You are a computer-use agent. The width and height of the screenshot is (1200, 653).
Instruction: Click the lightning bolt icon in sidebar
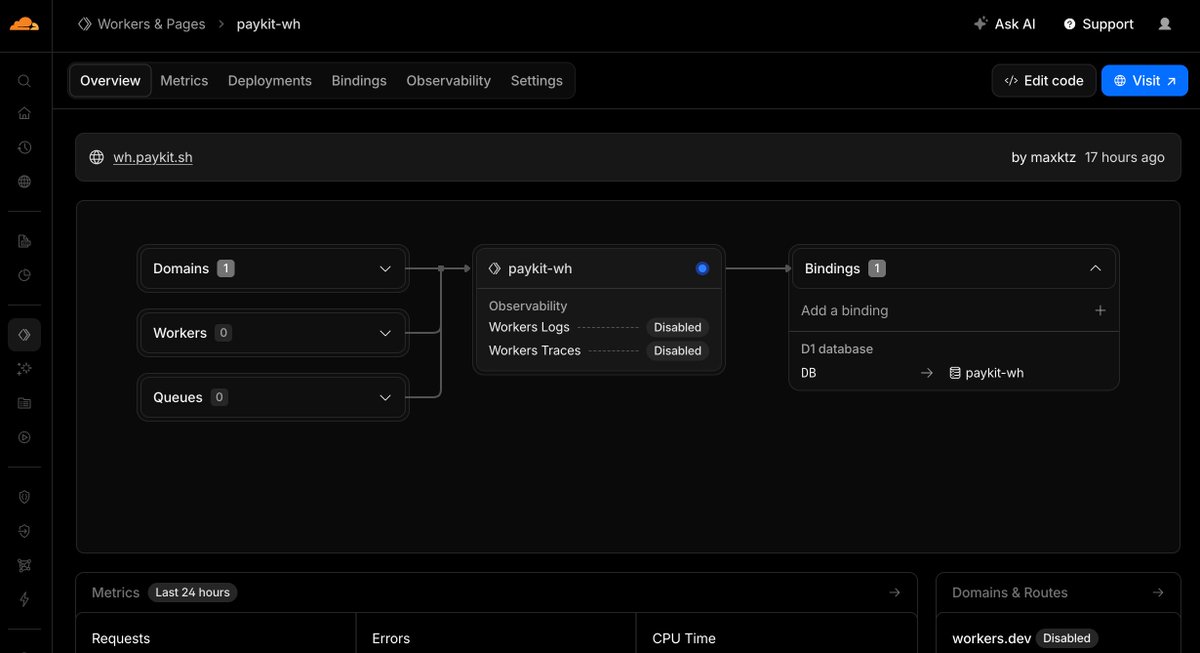(x=24, y=599)
